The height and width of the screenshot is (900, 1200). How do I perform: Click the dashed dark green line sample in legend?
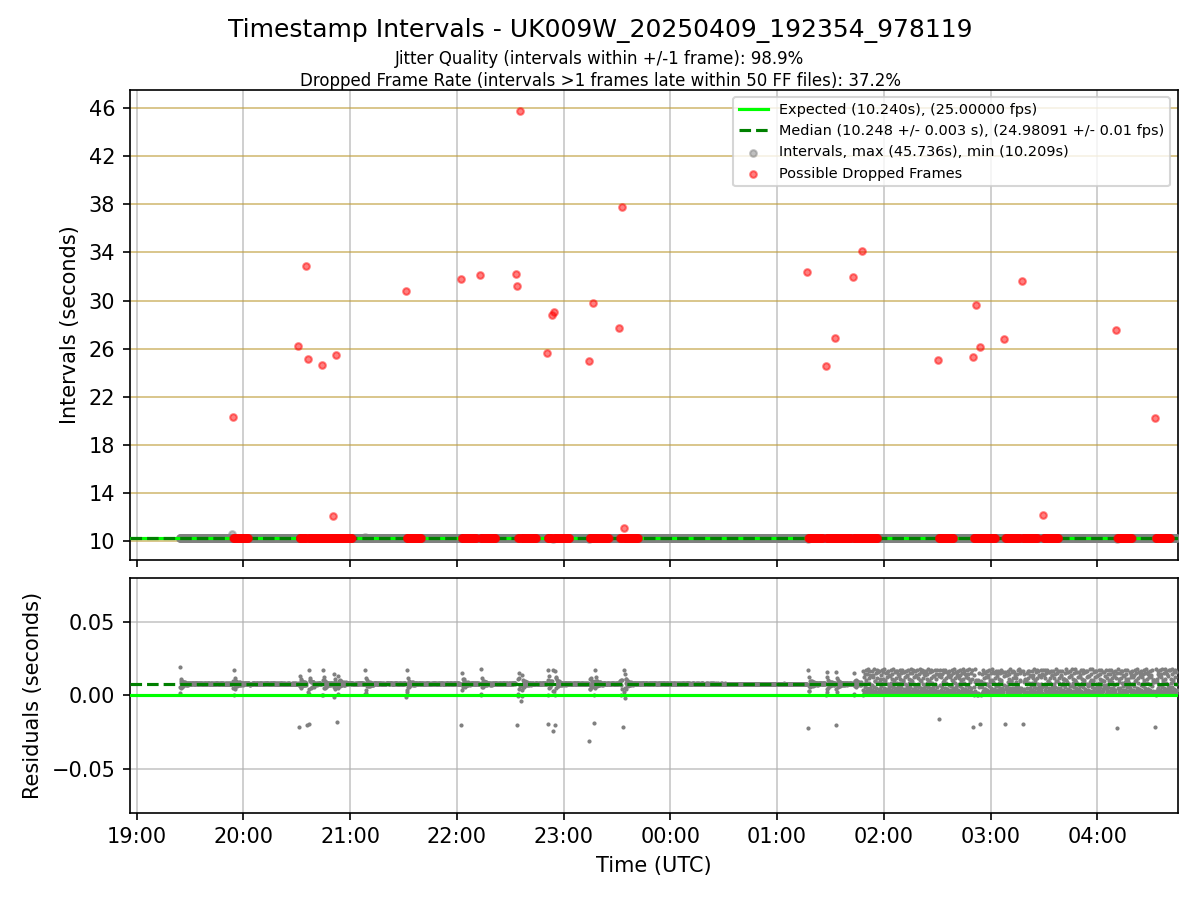coord(754,130)
